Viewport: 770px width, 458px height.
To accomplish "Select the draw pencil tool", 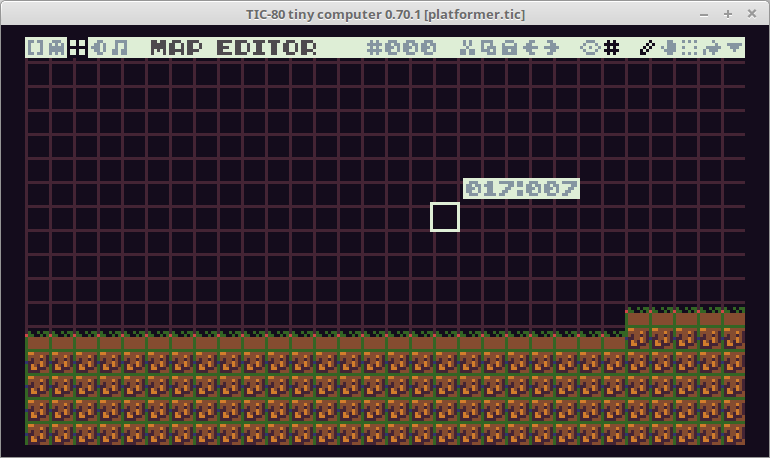I will click(x=647, y=48).
